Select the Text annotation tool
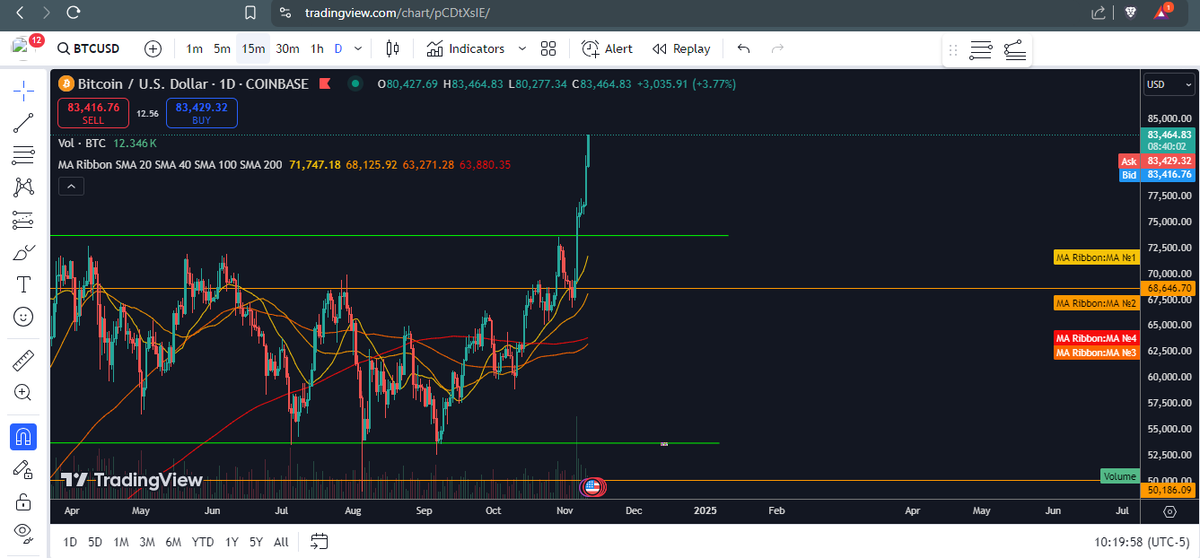 (24, 284)
